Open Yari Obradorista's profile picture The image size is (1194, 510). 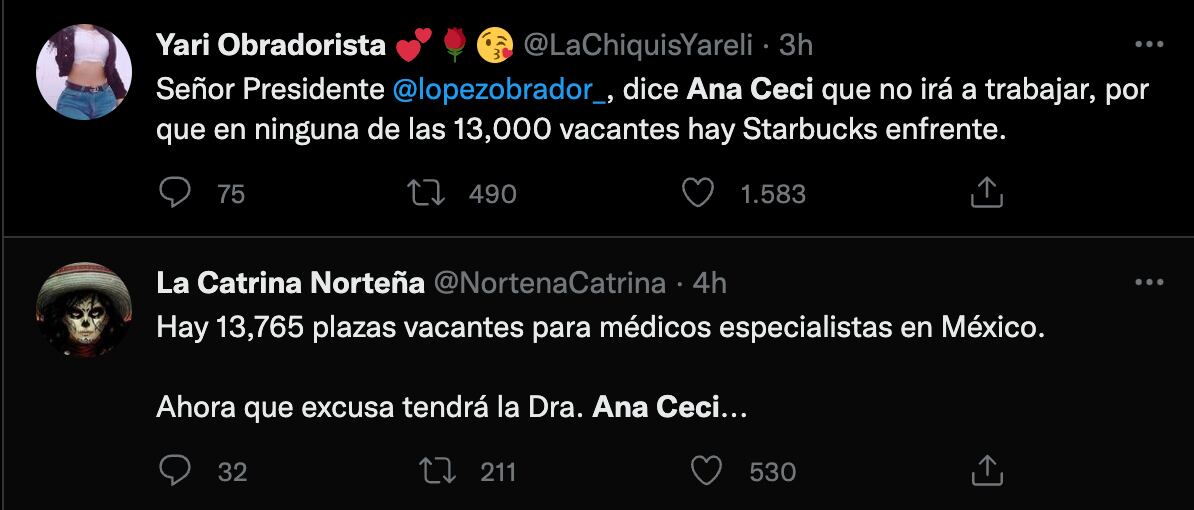point(84,72)
